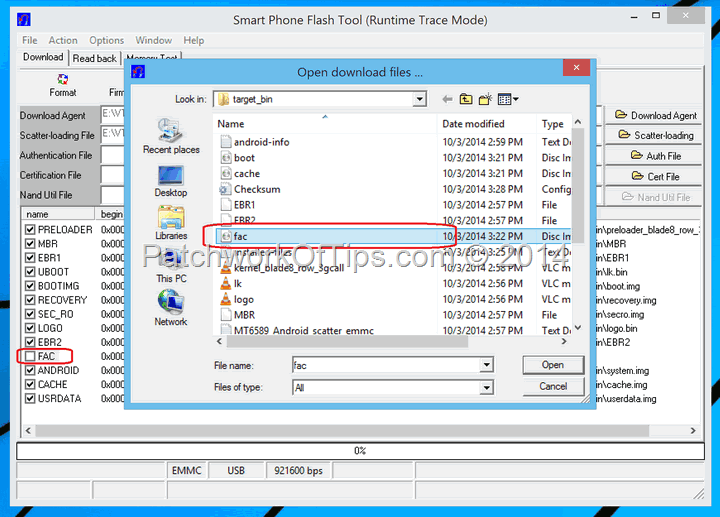Enable the FAC checkbox
Image resolution: width=720 pixels, height=517 pixels.
[30, 356]
